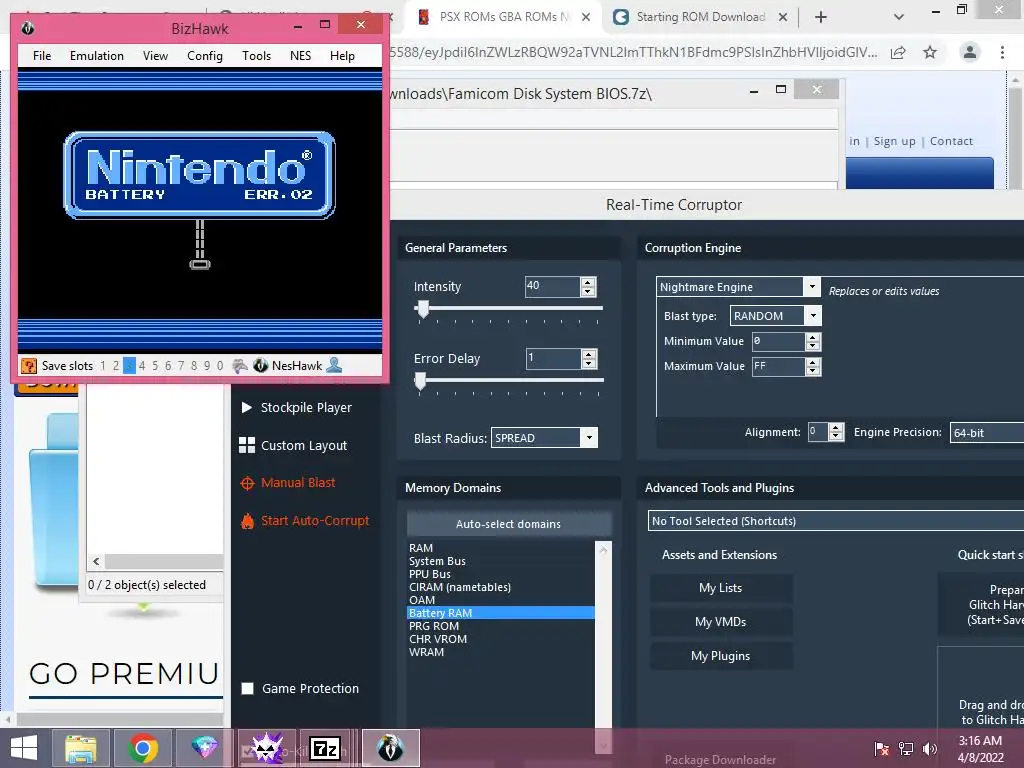Click the Custom Layout grid icon
1024x768 pixels.
[x=247, y=445]
